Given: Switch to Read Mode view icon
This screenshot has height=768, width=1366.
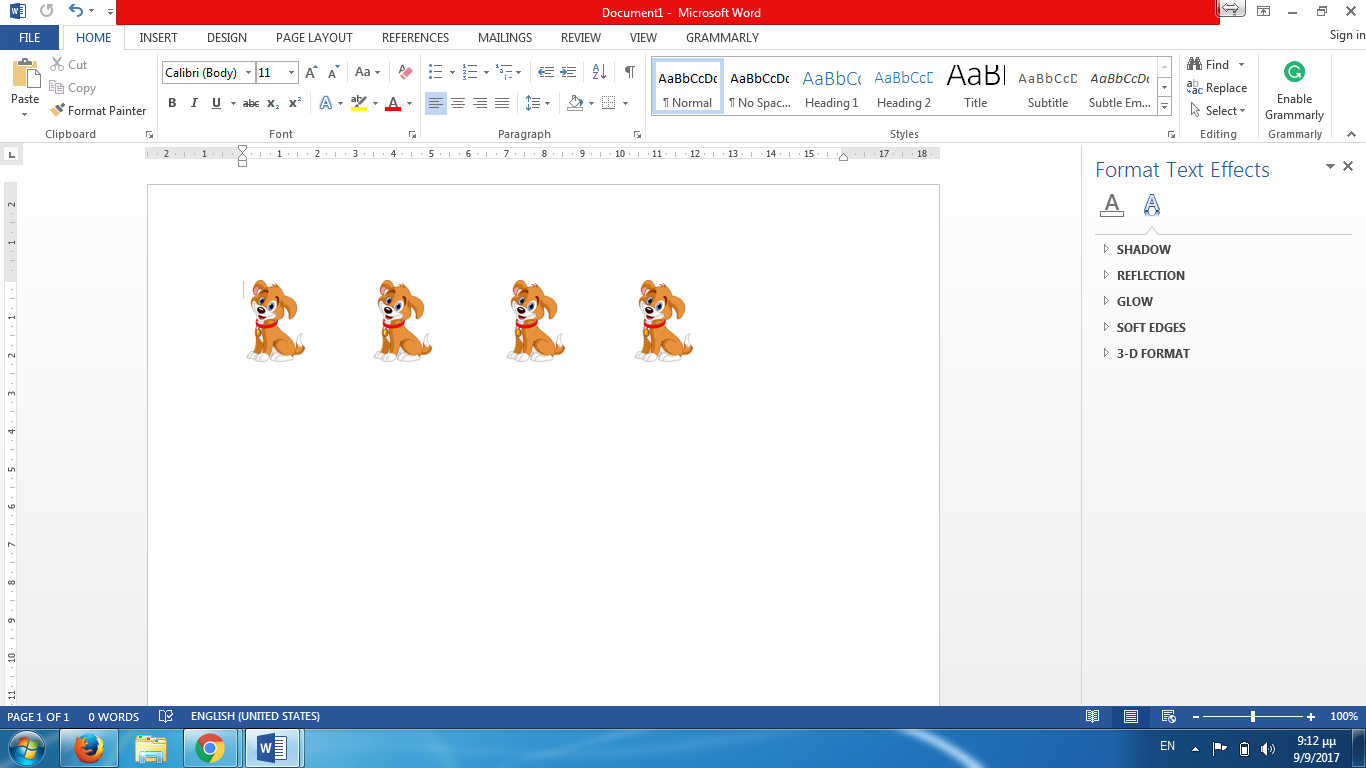Looking at the screenshot, I should click(x=1093, y=717).
